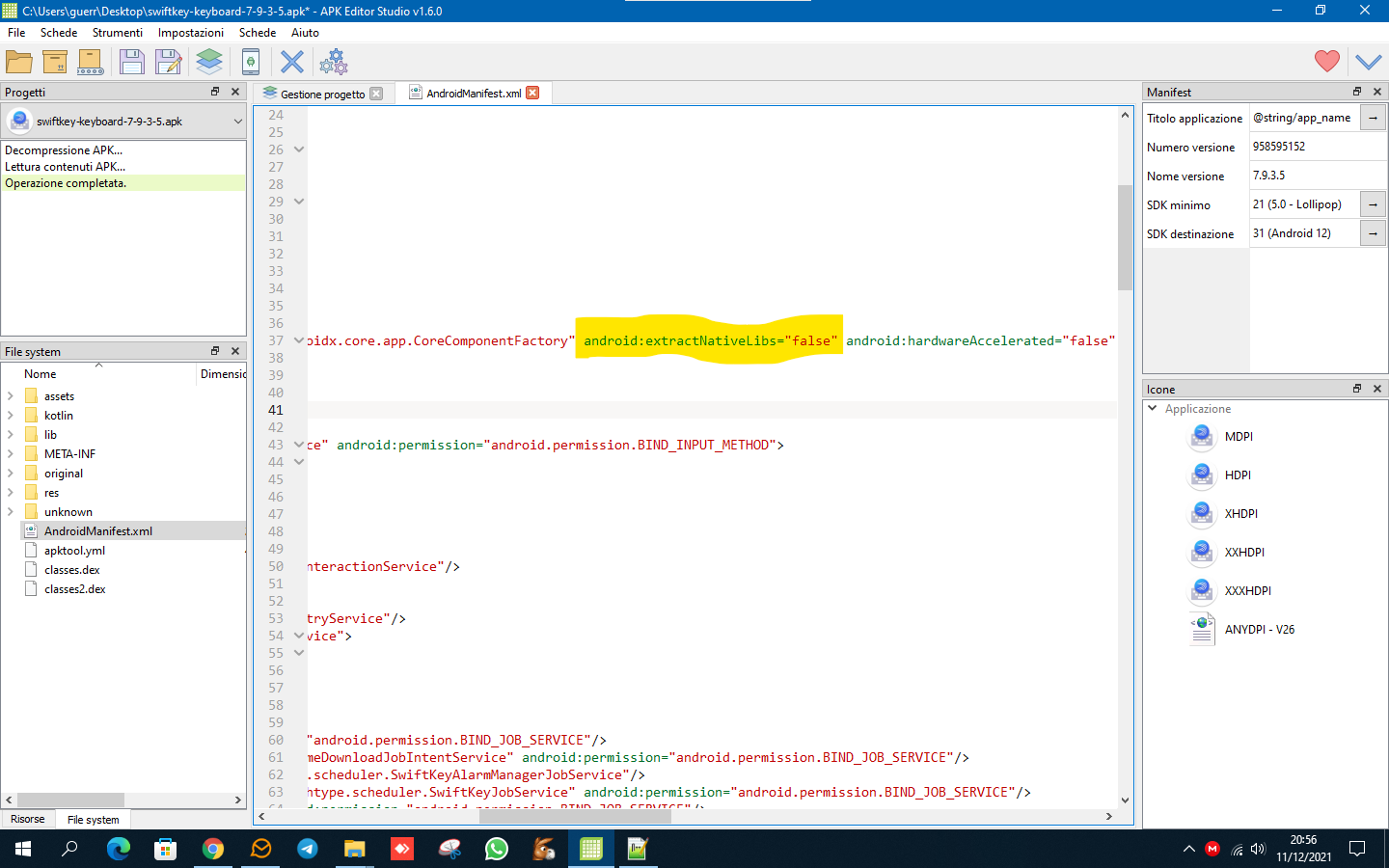Screen dimensions: 1389x868
Task: Collapse the Applicazione icon group
Action: pyautogui.click(x=1152, y=408)
